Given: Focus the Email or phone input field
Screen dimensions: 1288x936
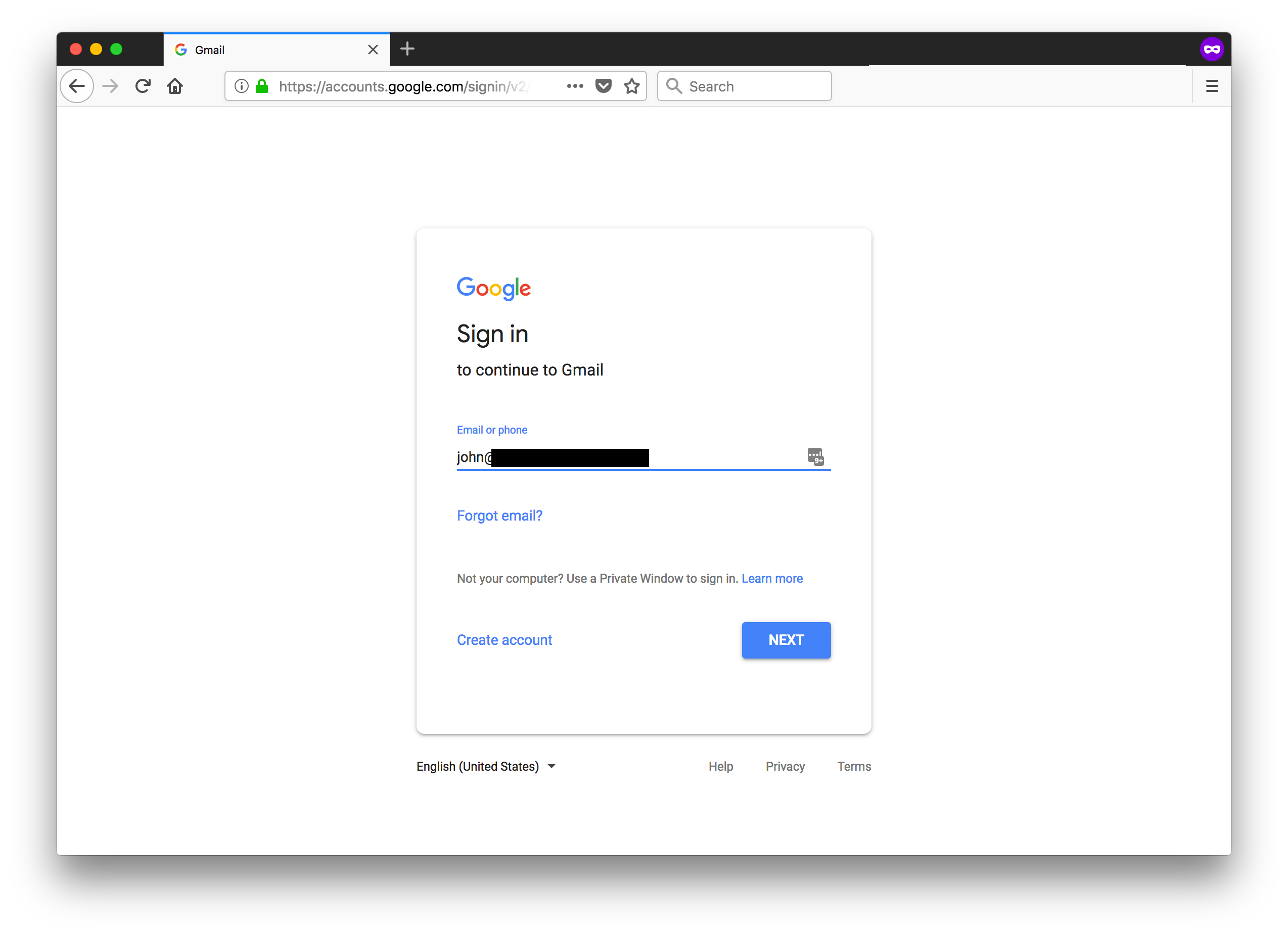Looking at the screenshot, I should click(x=630, y=457).
